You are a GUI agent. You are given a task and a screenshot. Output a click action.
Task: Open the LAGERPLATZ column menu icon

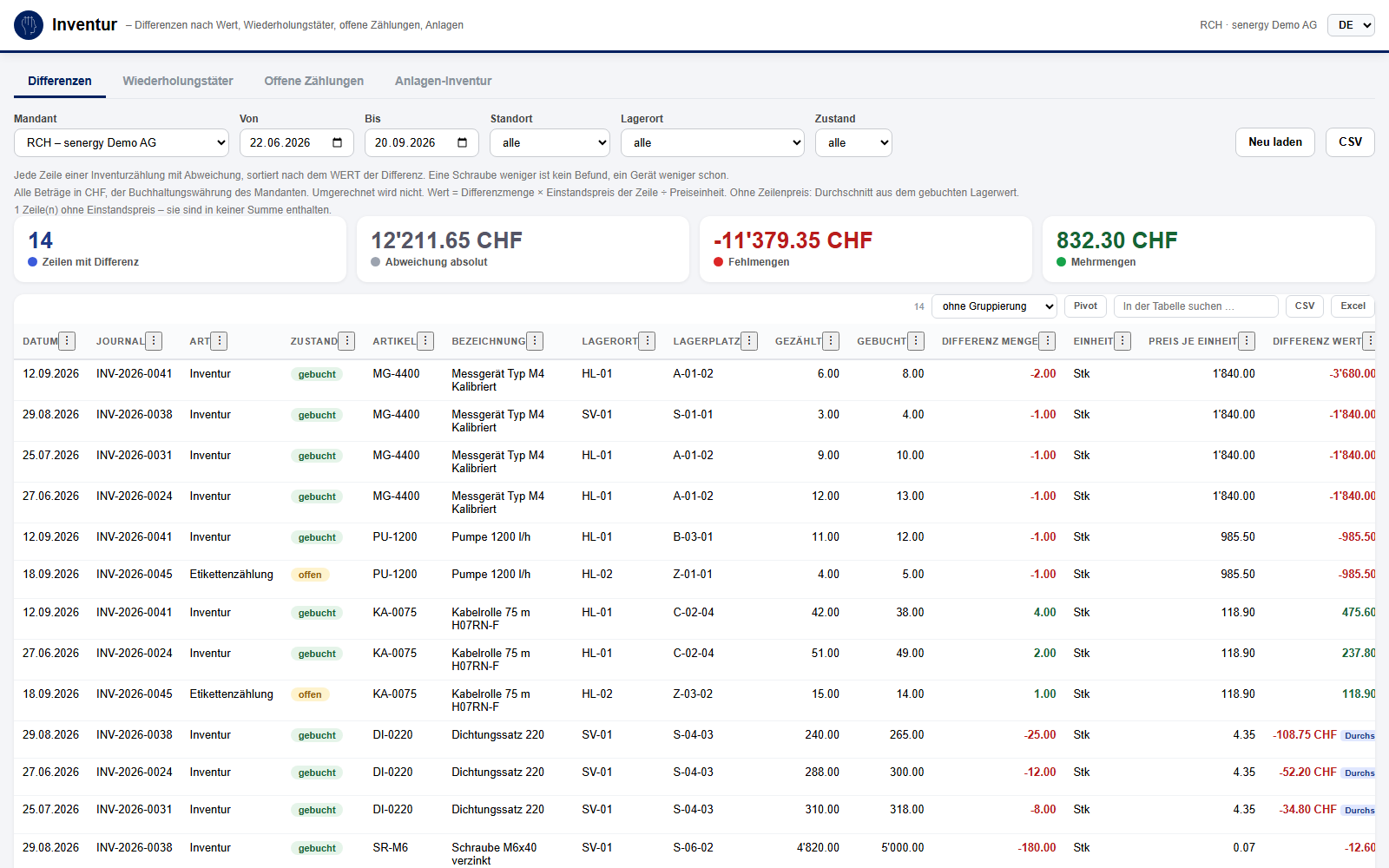click(749, 341)
